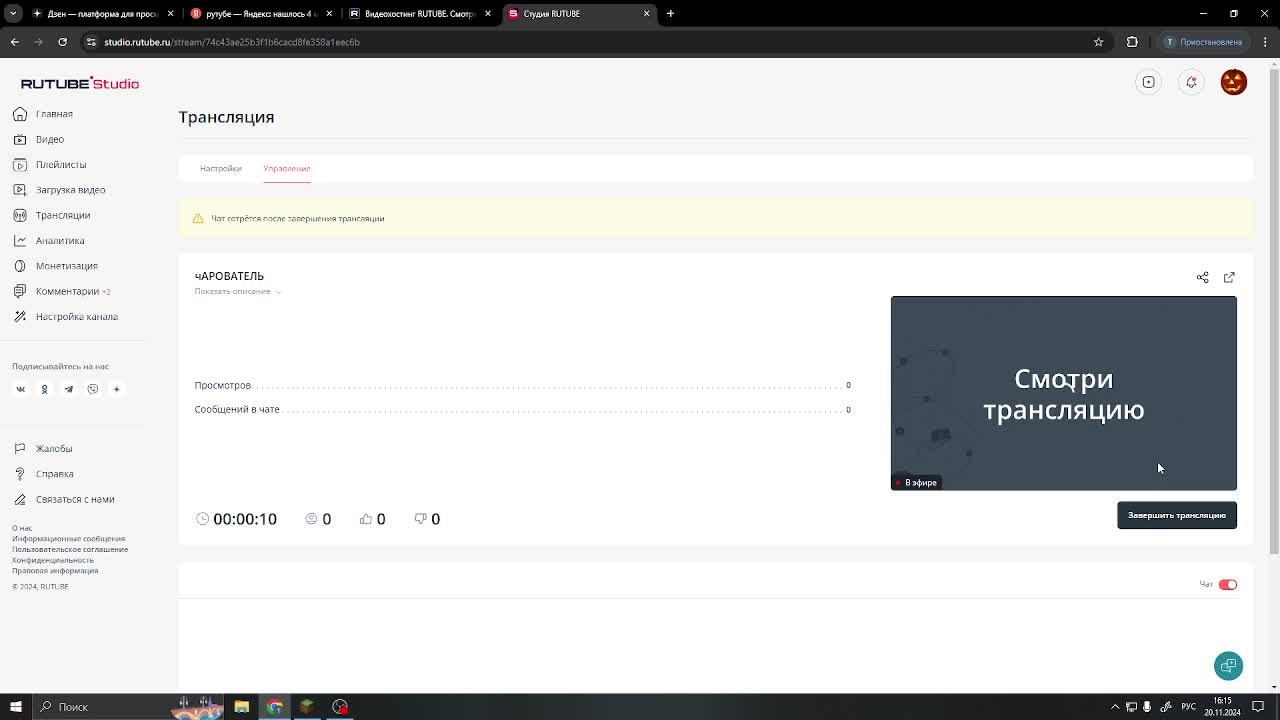1280x720 pixels.
Task: Open the Windows Start menu
Action: point(15,707)
